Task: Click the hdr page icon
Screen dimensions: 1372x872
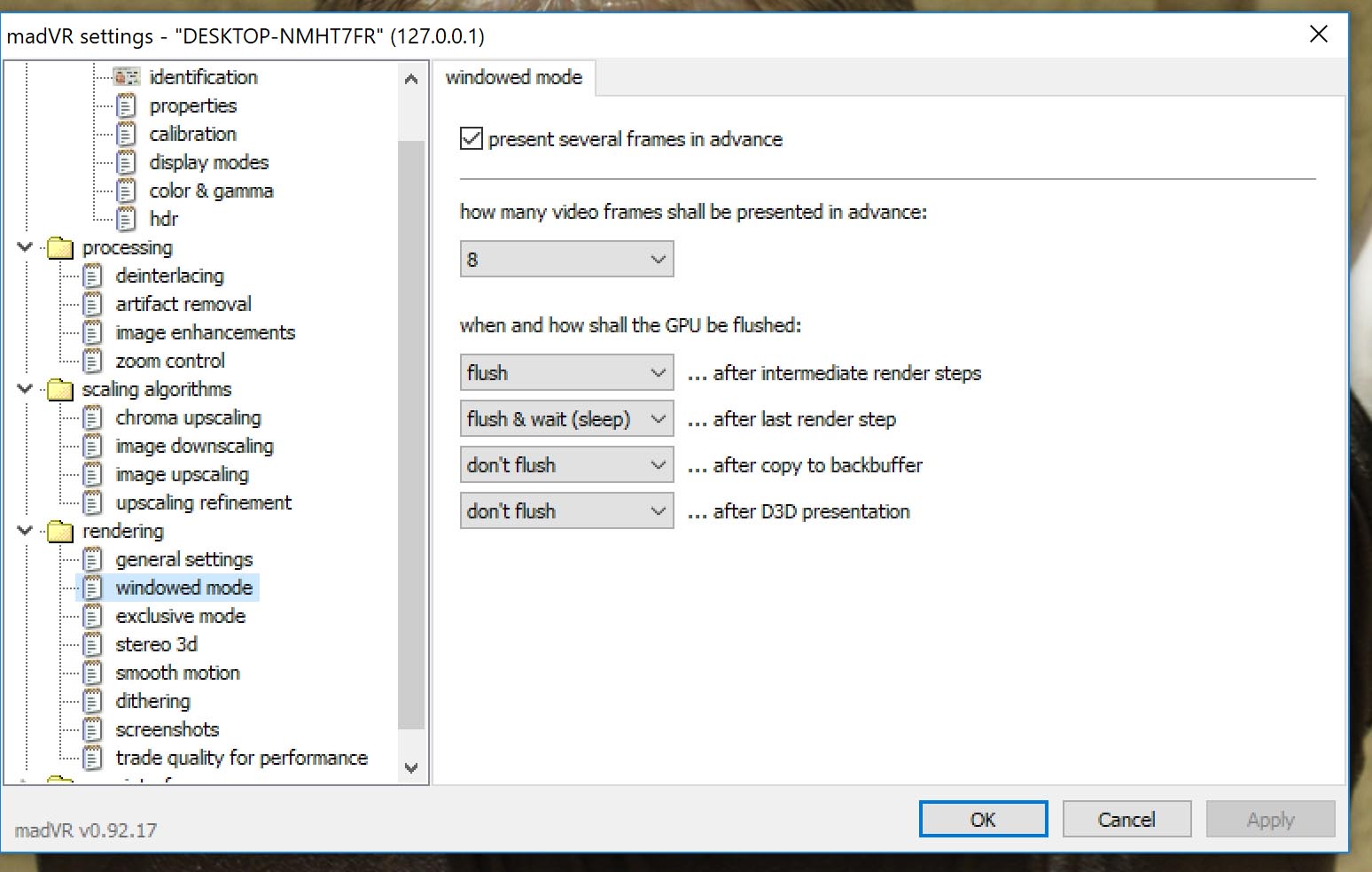Action: point(127,219)
